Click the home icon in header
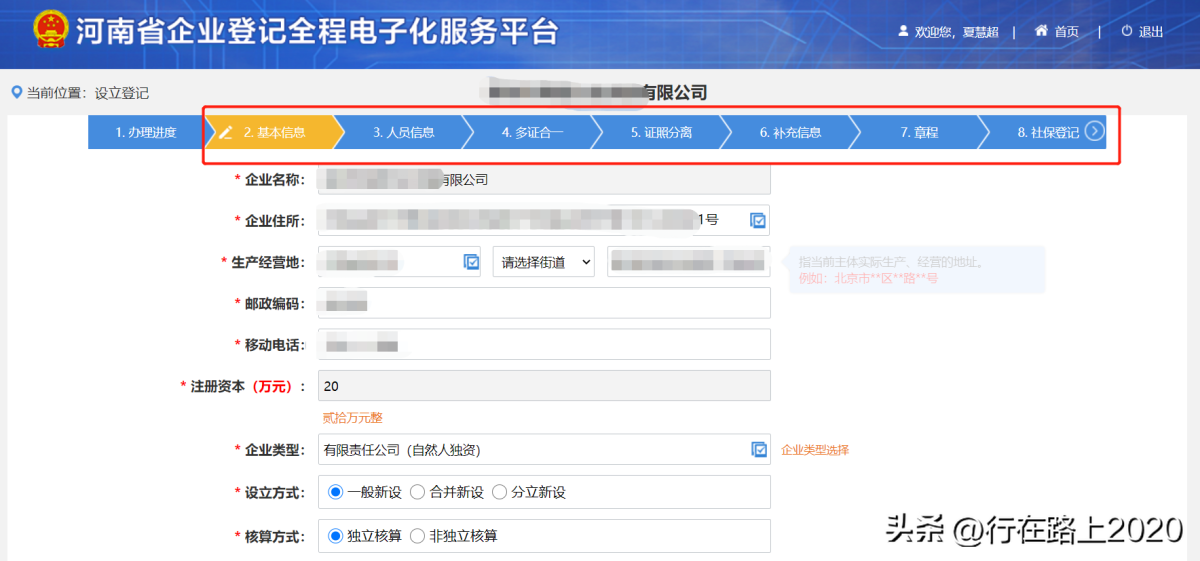 (x=1041, y=31)
